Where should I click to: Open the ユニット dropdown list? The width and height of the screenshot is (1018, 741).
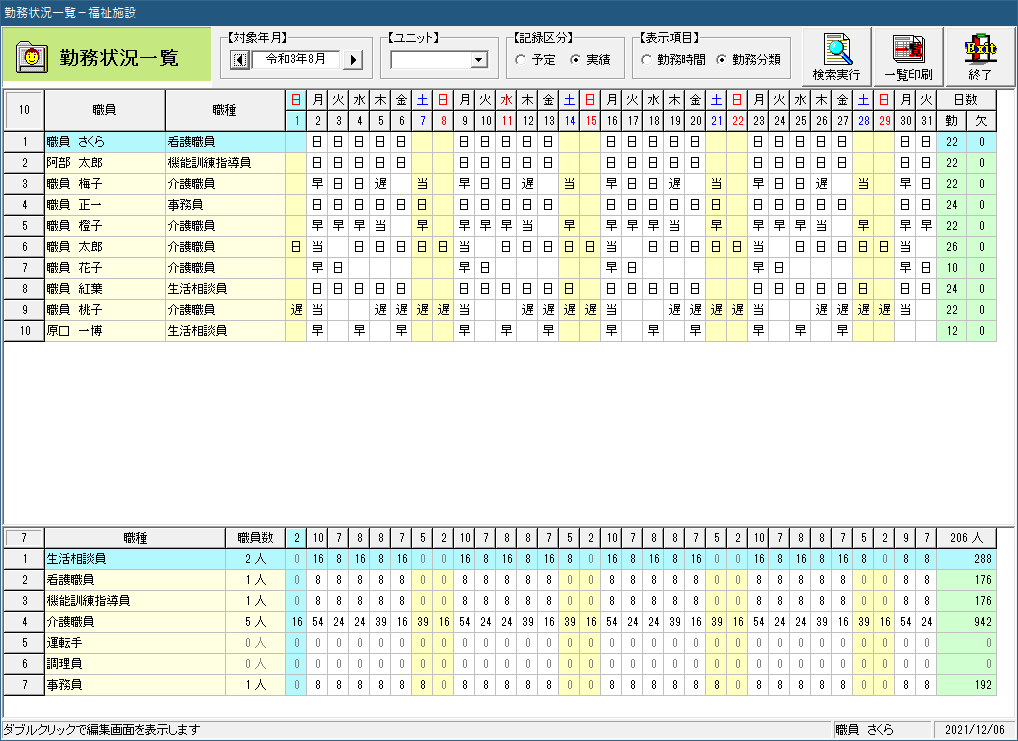pyautogui.click(x=478, y=60)
